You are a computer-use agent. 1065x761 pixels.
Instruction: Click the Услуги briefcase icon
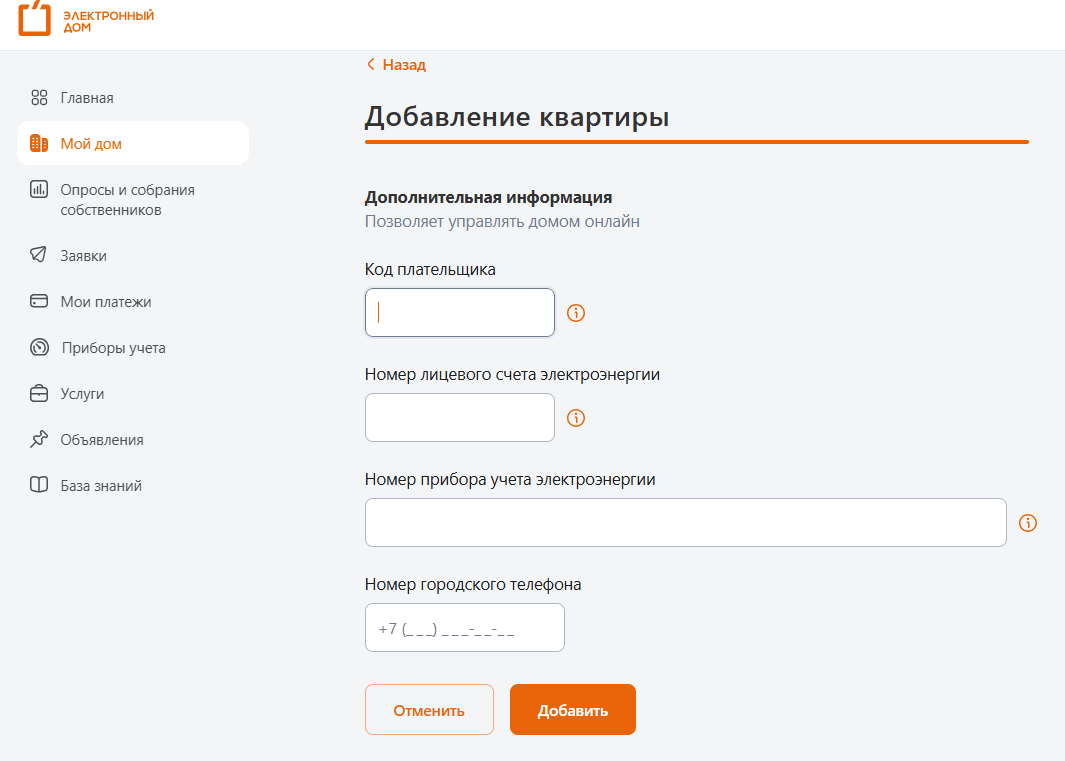[39, 394]
